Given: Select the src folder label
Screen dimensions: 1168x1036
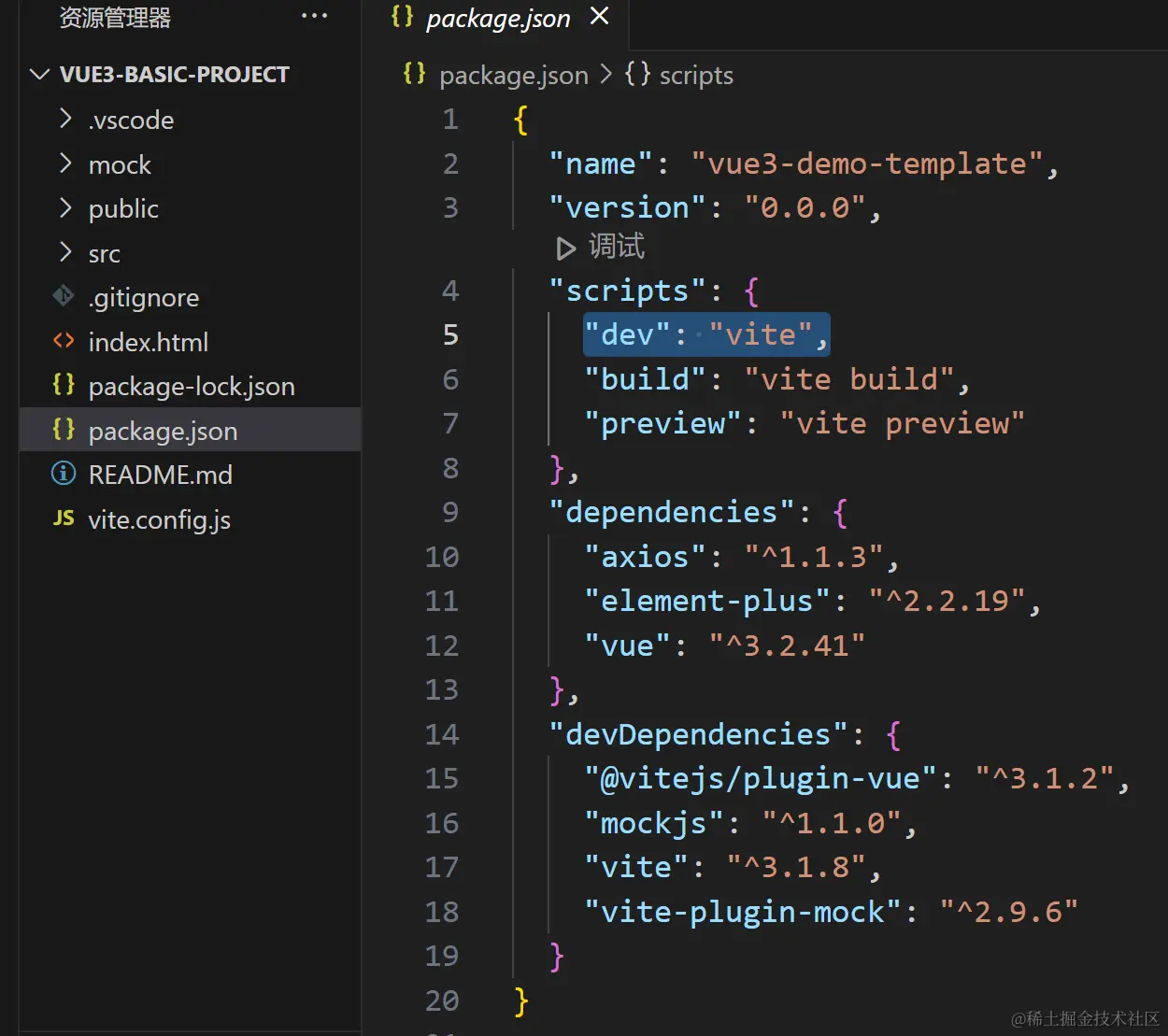Looking at the screenshot, I should pos(105,253).
